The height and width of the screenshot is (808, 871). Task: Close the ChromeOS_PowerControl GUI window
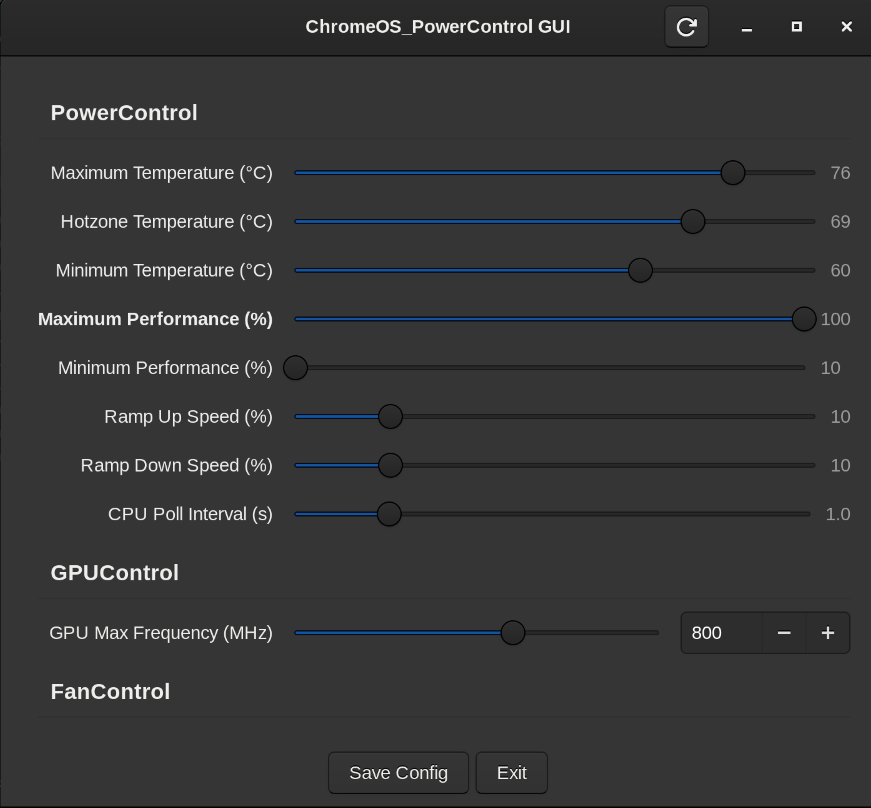(x=846, y=27)
